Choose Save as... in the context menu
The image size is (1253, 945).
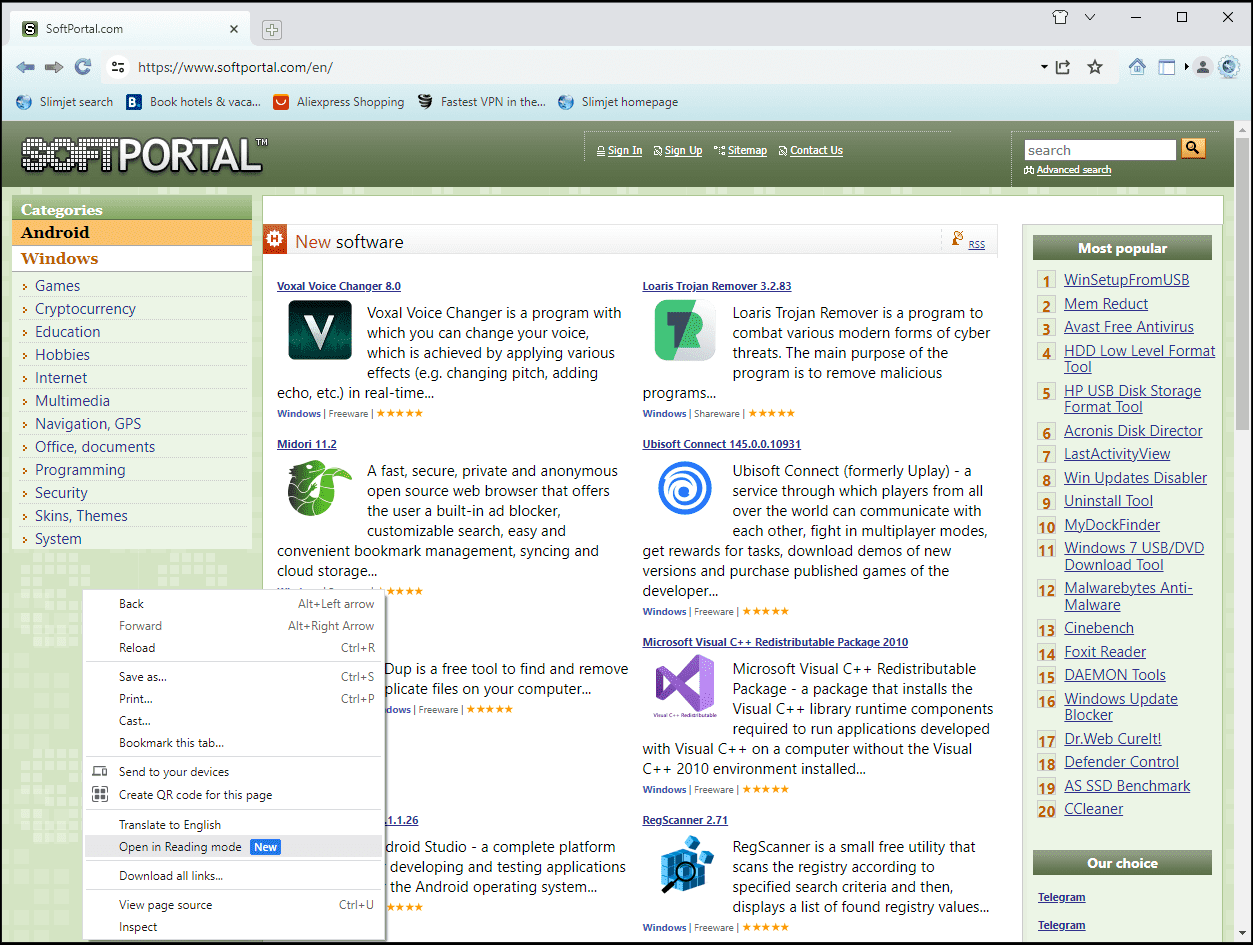[235, 677]
